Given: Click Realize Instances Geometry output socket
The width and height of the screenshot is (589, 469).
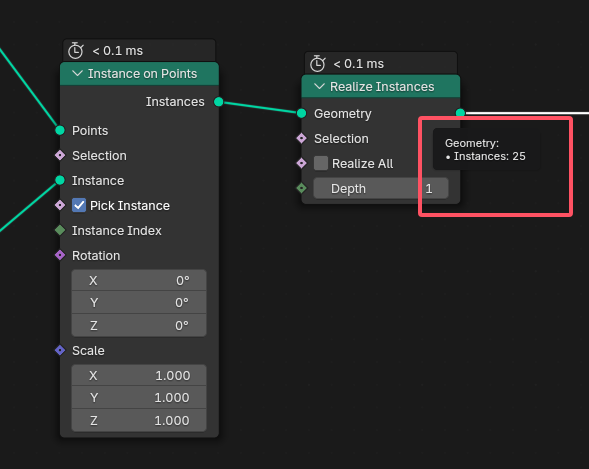Looking at the screenshot, I should 460,113.
